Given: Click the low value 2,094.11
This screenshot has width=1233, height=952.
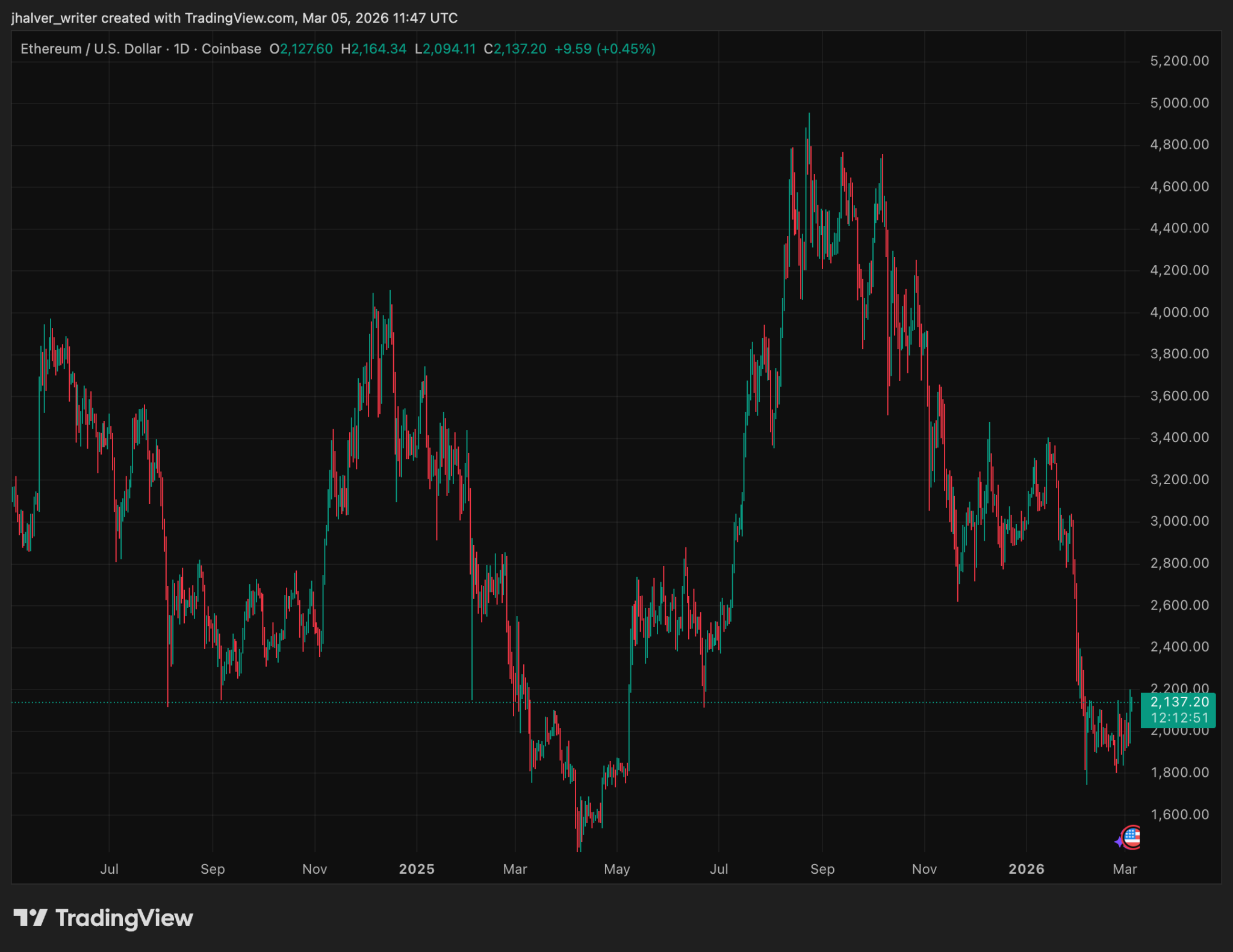Looking at the screenshot, I should pyautogui.click(x=449, y=49).
